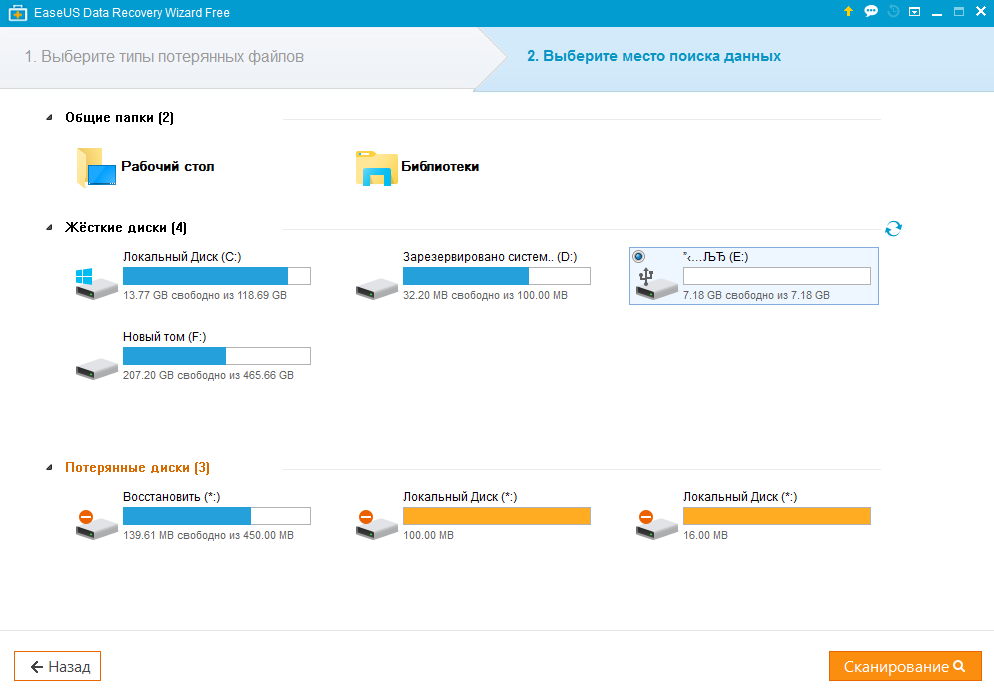The image size is (994, 694).
Task: Click the F: drive usage bar
Action: 217,356
